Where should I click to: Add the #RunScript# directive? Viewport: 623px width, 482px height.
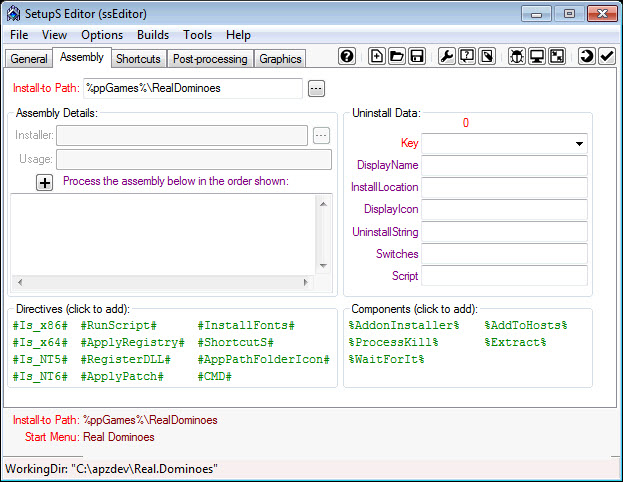[x=118, y=325]
